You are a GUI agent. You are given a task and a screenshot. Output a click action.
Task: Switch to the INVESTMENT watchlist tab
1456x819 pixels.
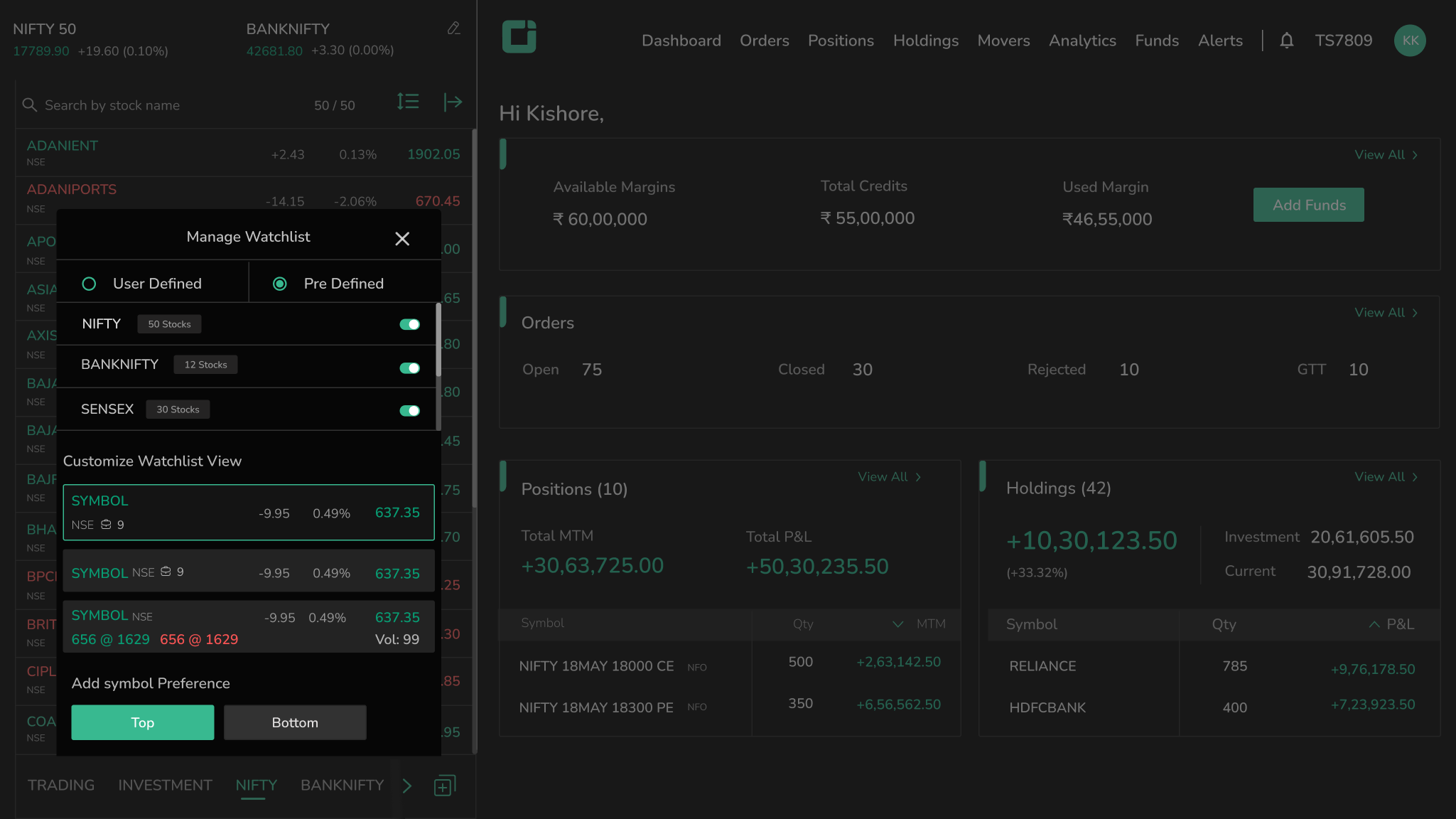click(165, 785)
